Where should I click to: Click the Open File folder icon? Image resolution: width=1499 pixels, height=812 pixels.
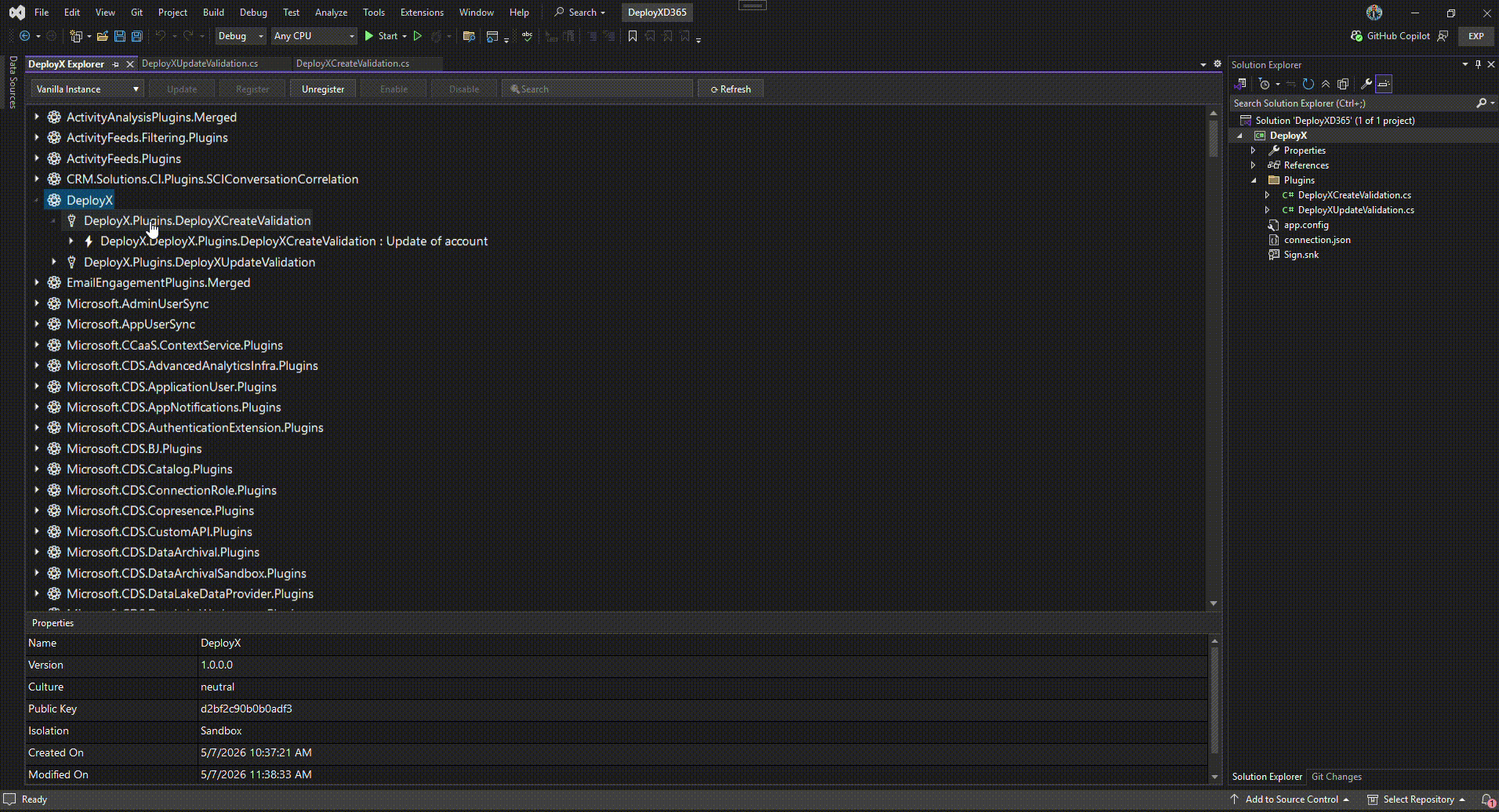pos(102,36)
